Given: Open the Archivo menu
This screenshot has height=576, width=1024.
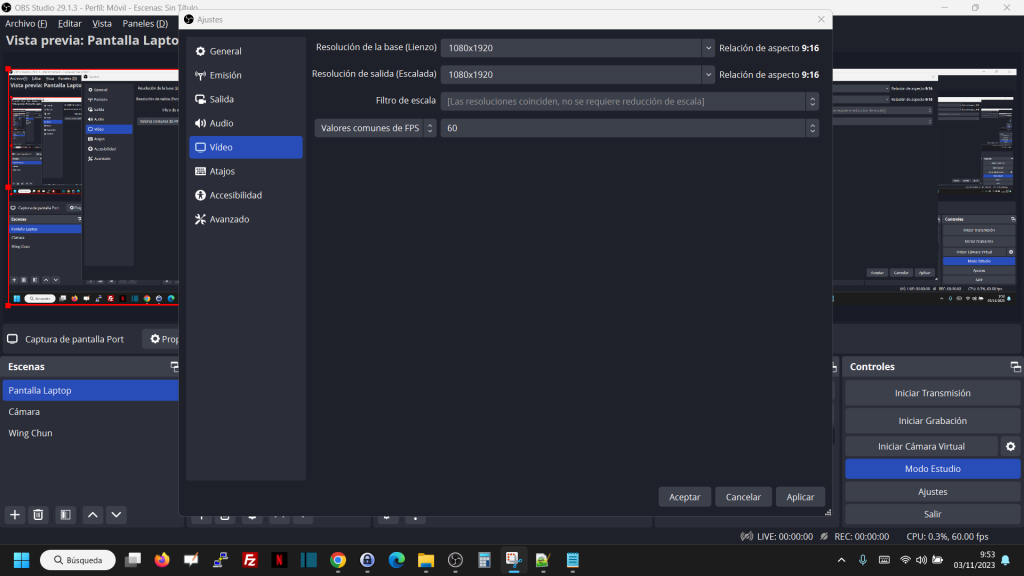Looking at the screenshot, I should (26, 24).
